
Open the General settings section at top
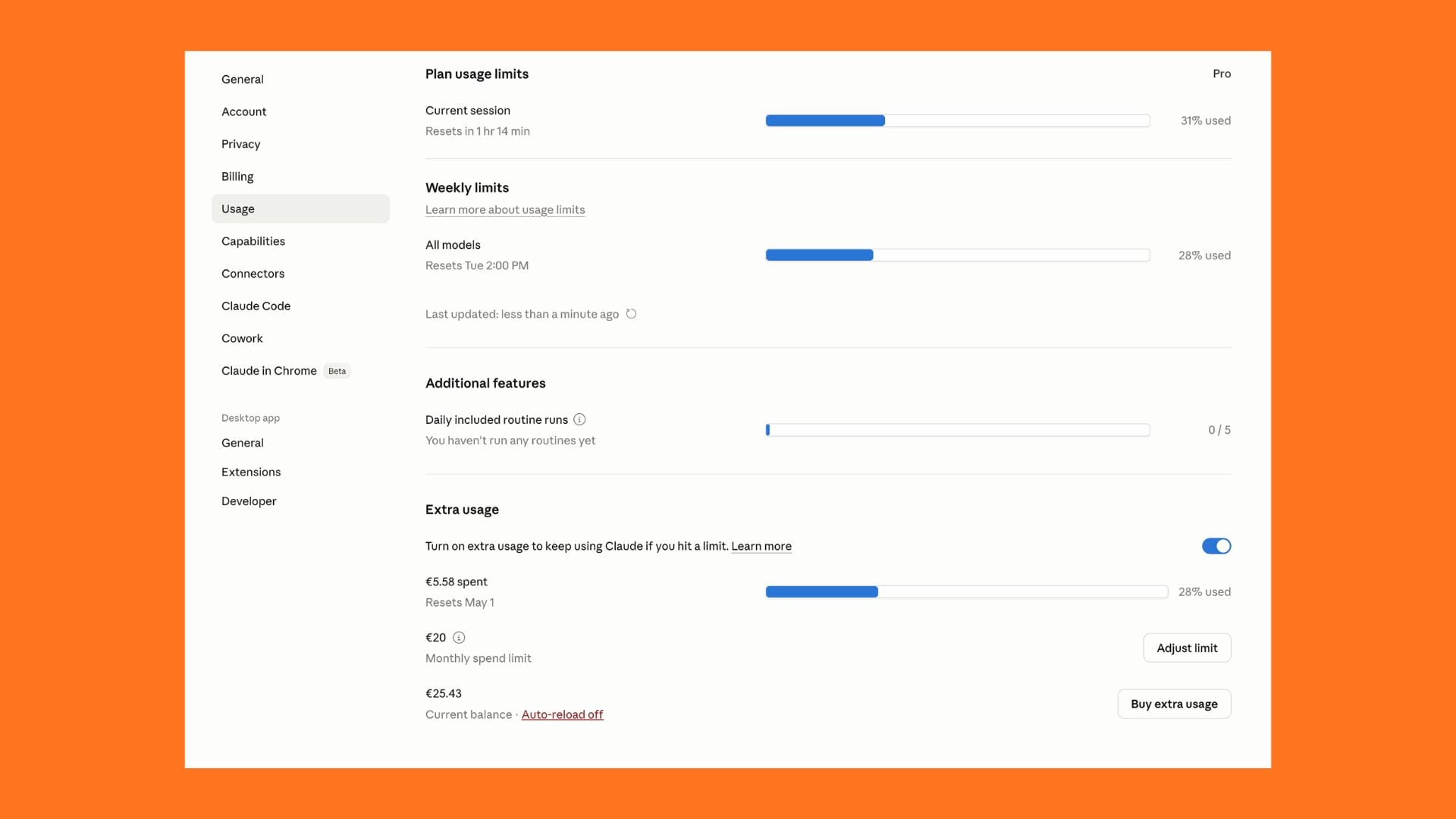[243, 80]
